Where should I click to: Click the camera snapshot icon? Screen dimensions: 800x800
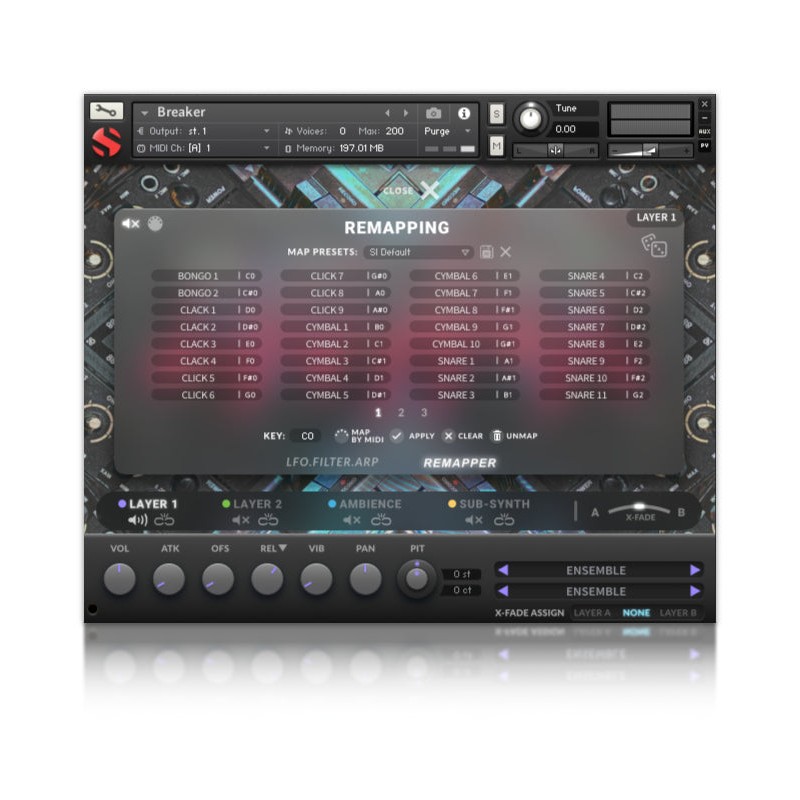pyautogui.click(x=434, y=113)
